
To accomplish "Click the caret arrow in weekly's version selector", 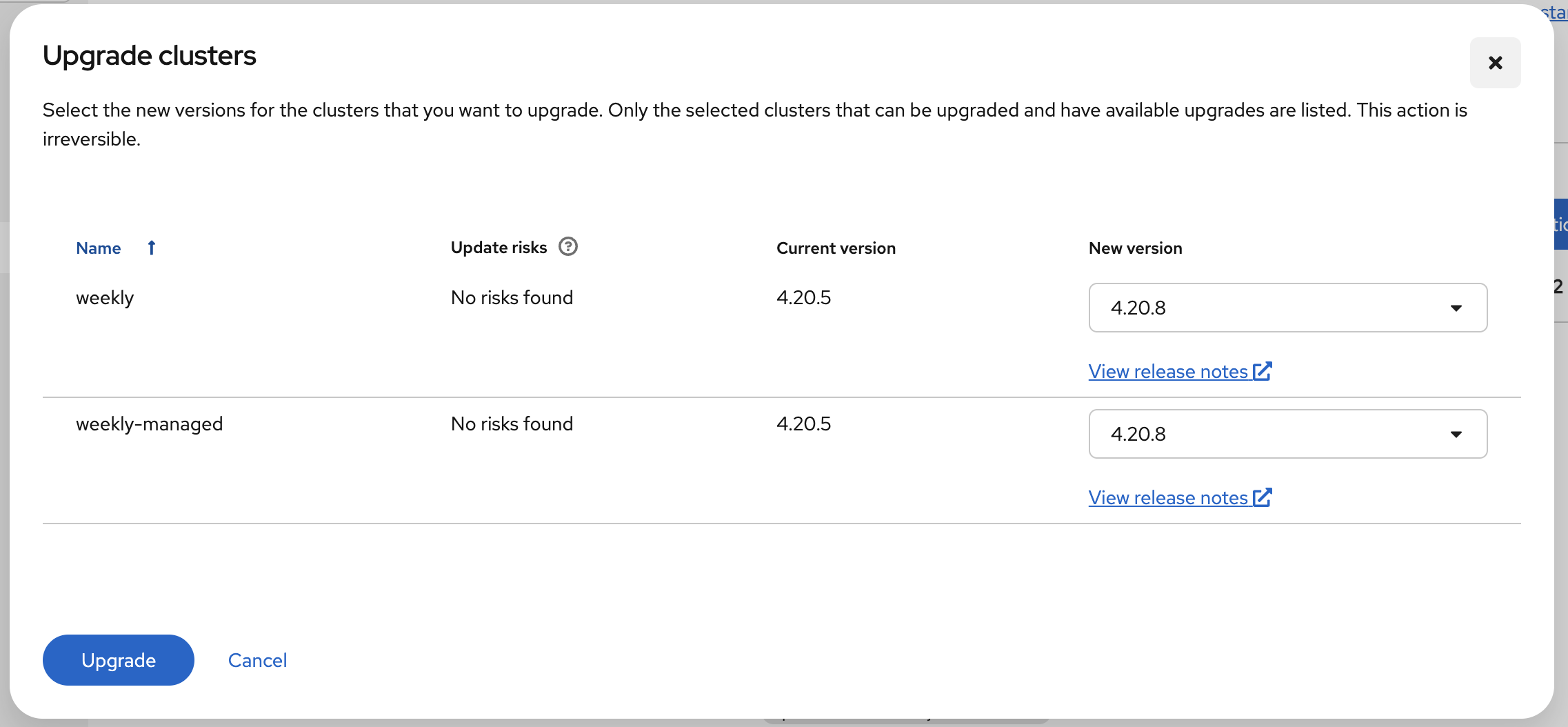I will (1456, 308).
